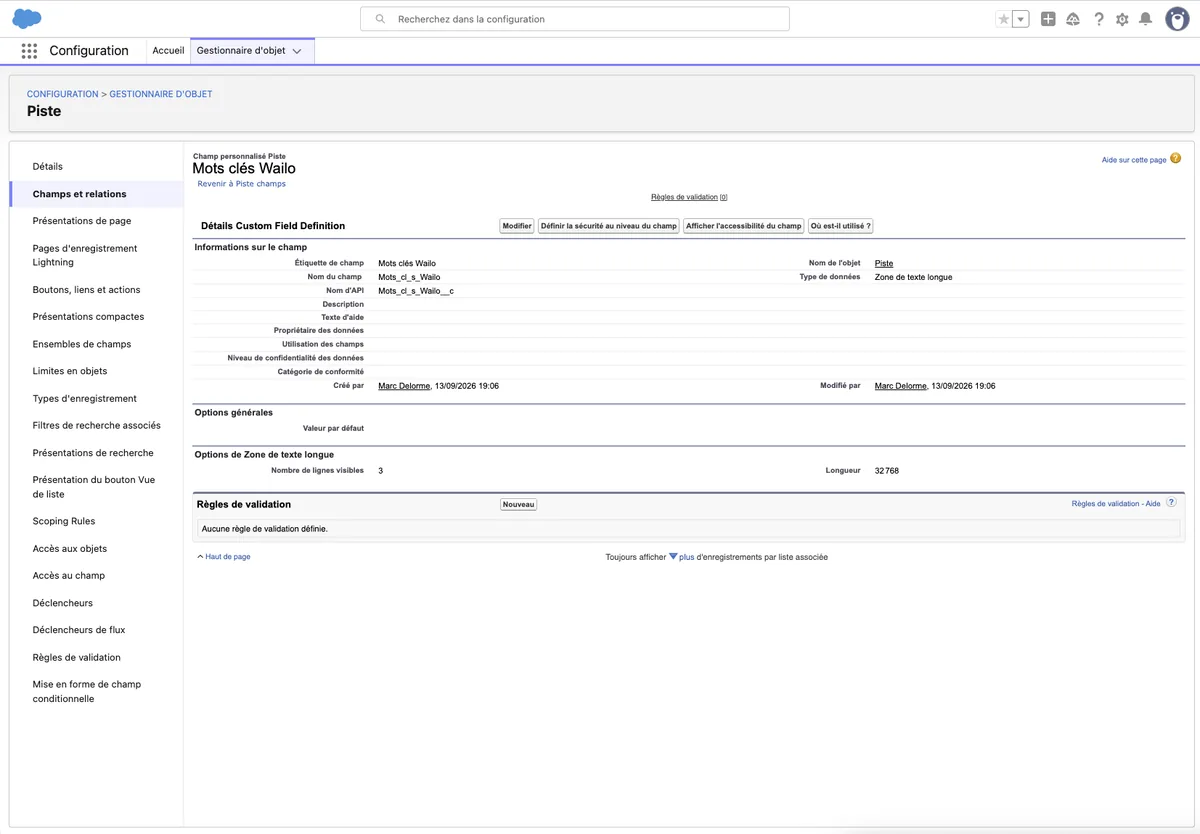Screen dimensions: 1200x834
Task: Click the Salesforce cloud logo
Action: point(27,19)
